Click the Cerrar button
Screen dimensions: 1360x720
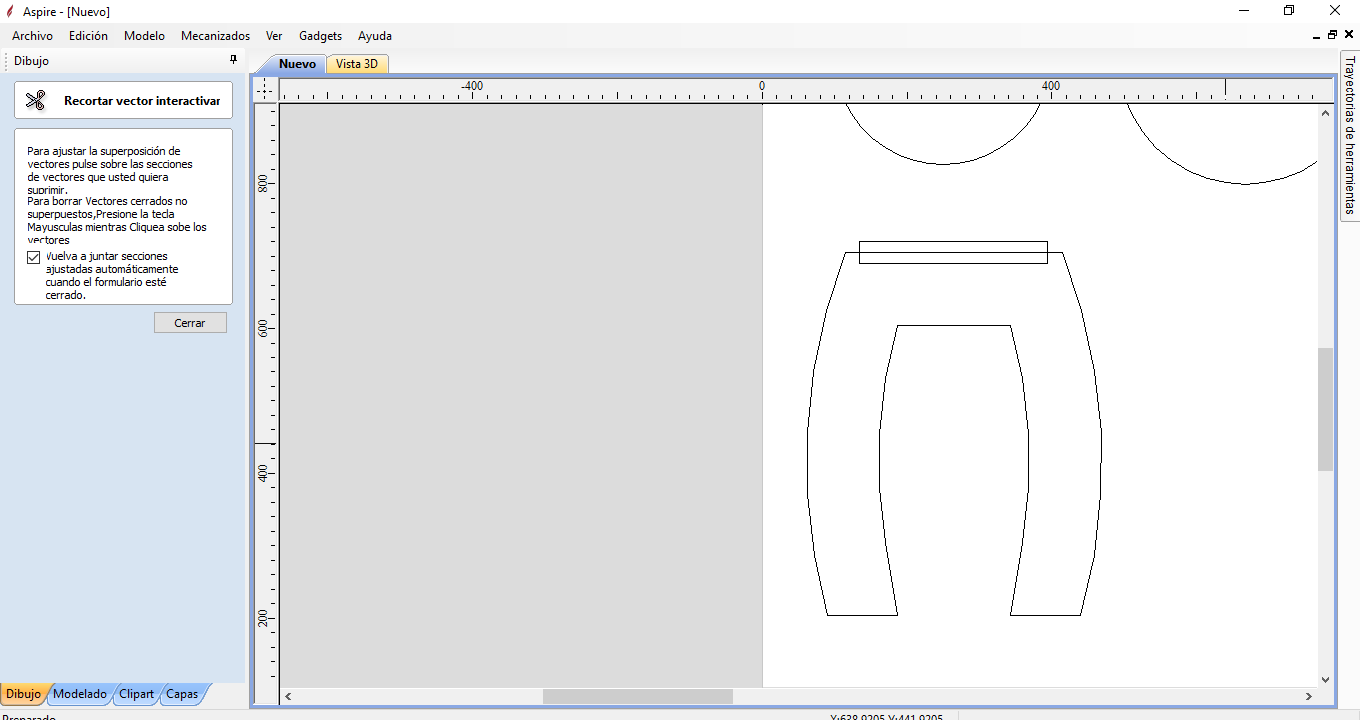coord(190,323)
